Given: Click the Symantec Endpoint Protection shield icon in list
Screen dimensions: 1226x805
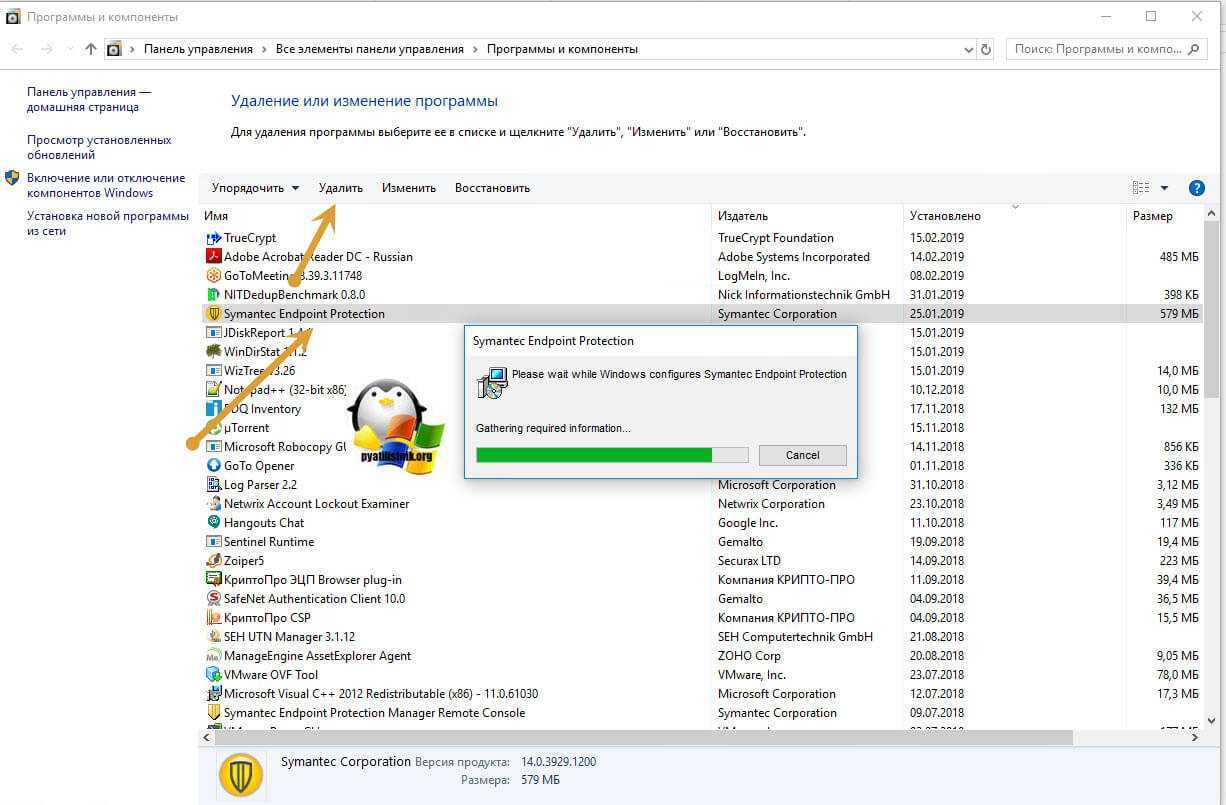Looking at the screenshot, I should pos(213,314).
